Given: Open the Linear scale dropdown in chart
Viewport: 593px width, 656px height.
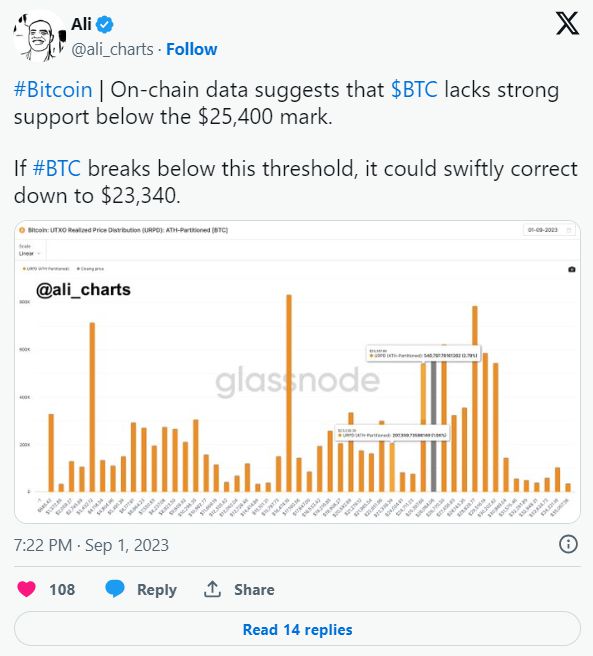Looking at the screenshot, I should pyautogui.click(x=29, y=254).
